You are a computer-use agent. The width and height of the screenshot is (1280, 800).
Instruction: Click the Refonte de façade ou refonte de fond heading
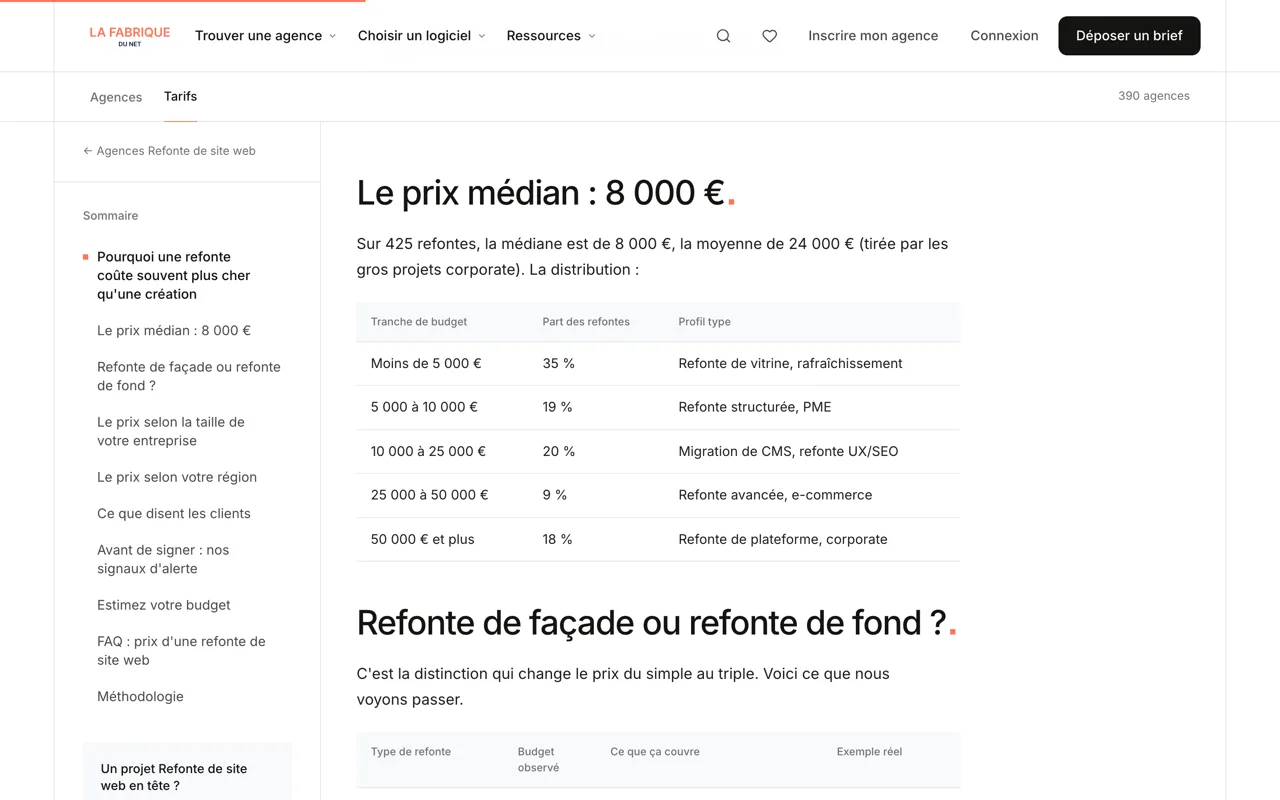click(x=657, y=622)
